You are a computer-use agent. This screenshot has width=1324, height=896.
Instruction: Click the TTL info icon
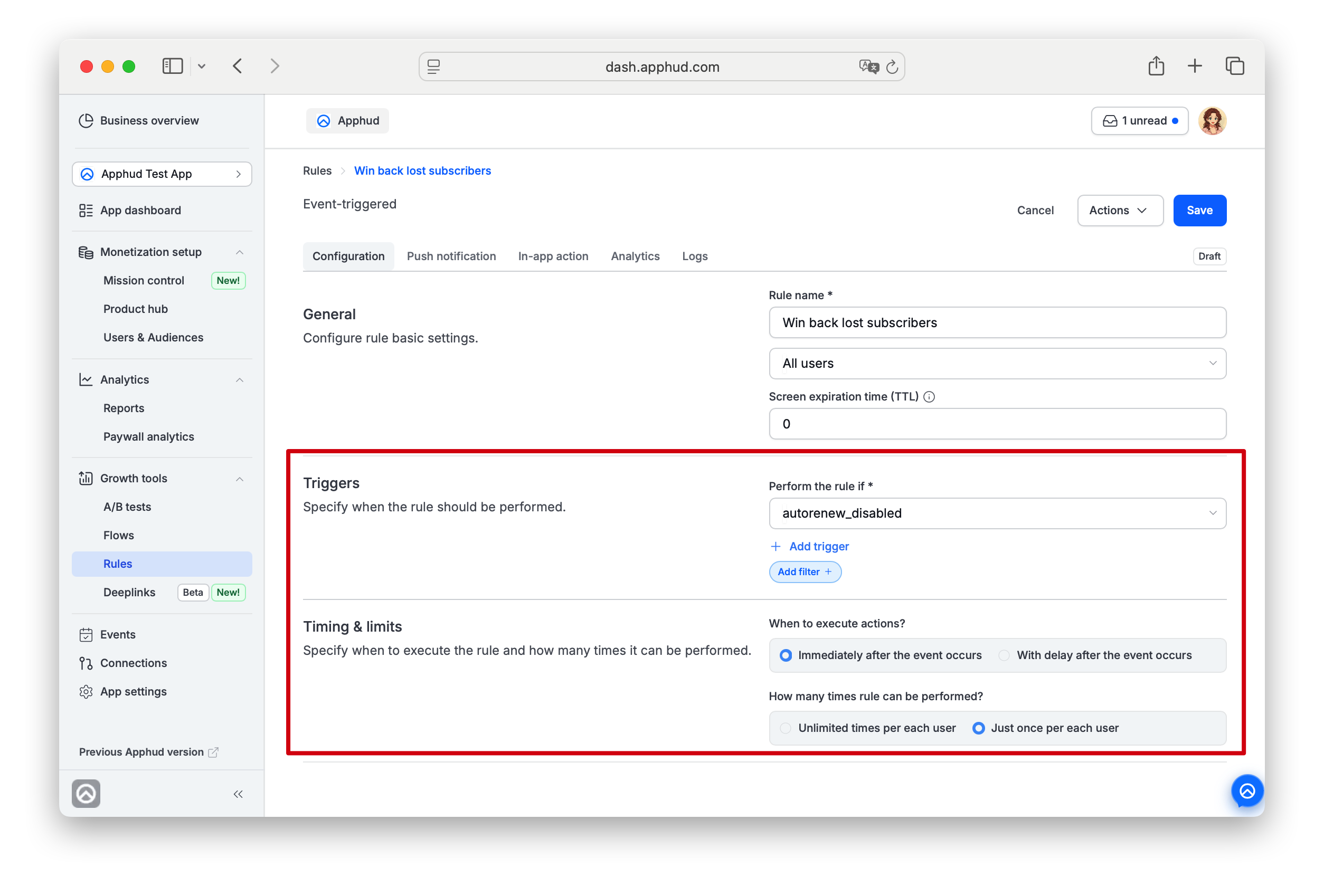[x=929, y=397]
